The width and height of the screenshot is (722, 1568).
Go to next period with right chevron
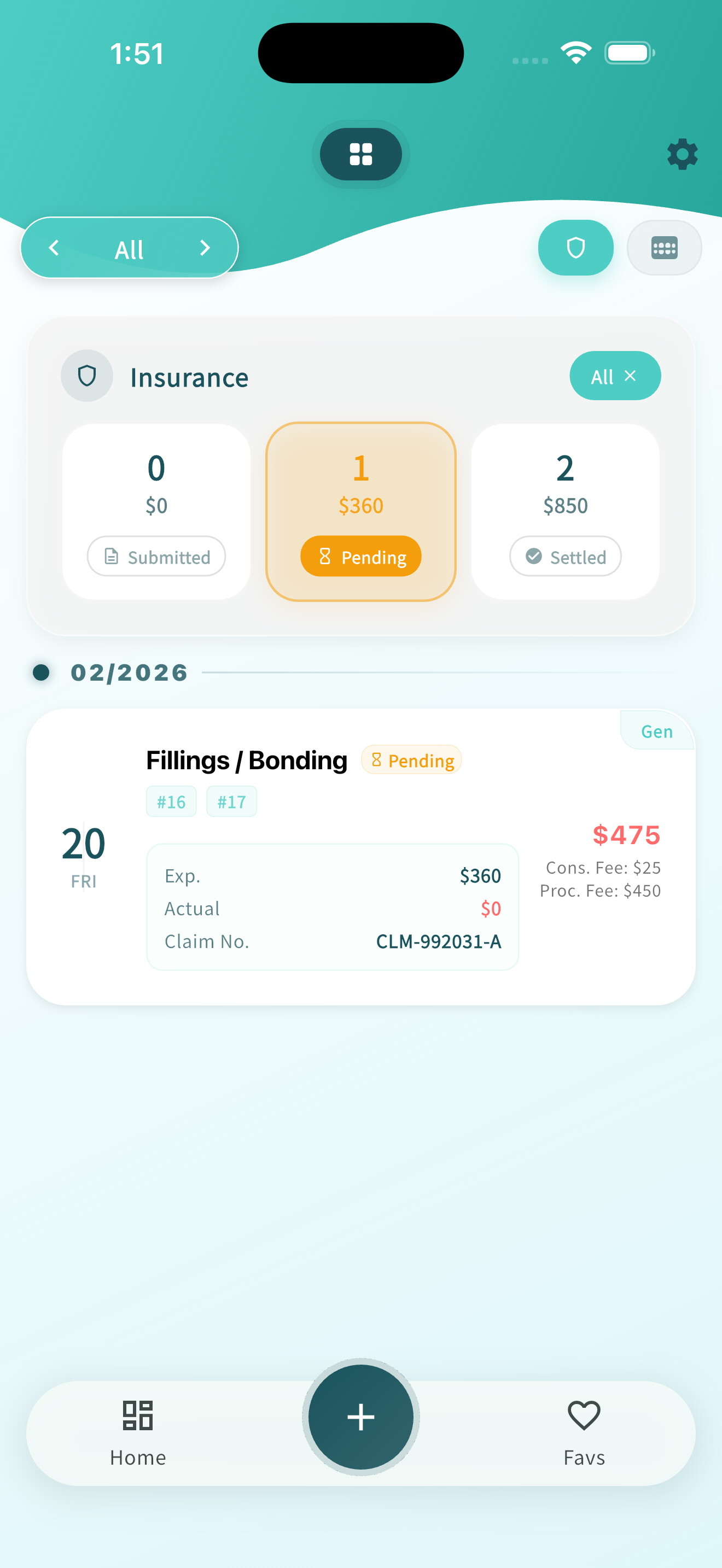point(205,248)
